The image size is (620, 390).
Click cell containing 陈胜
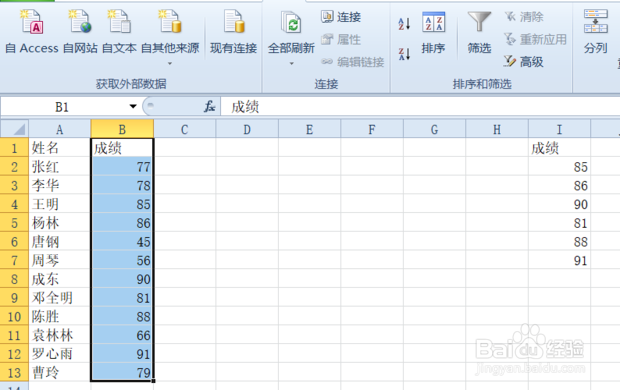point(60,316)
